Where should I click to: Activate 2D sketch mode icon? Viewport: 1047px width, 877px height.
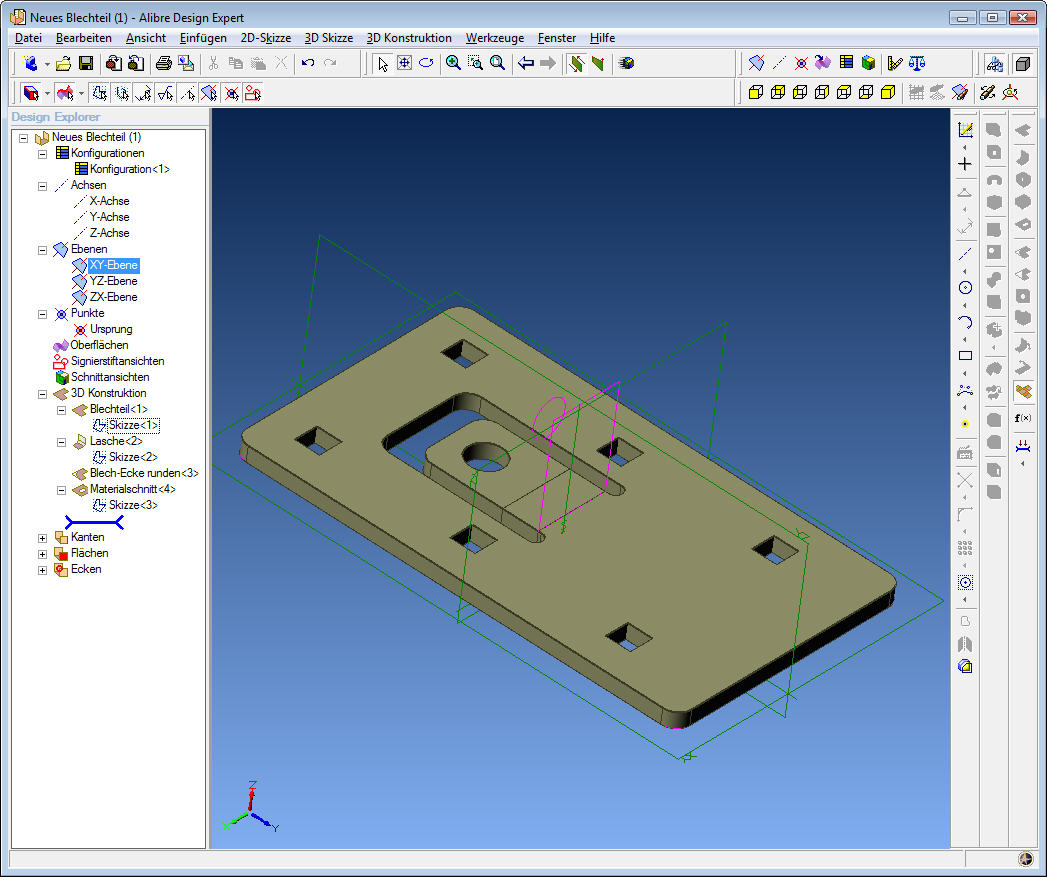(965, 130)
